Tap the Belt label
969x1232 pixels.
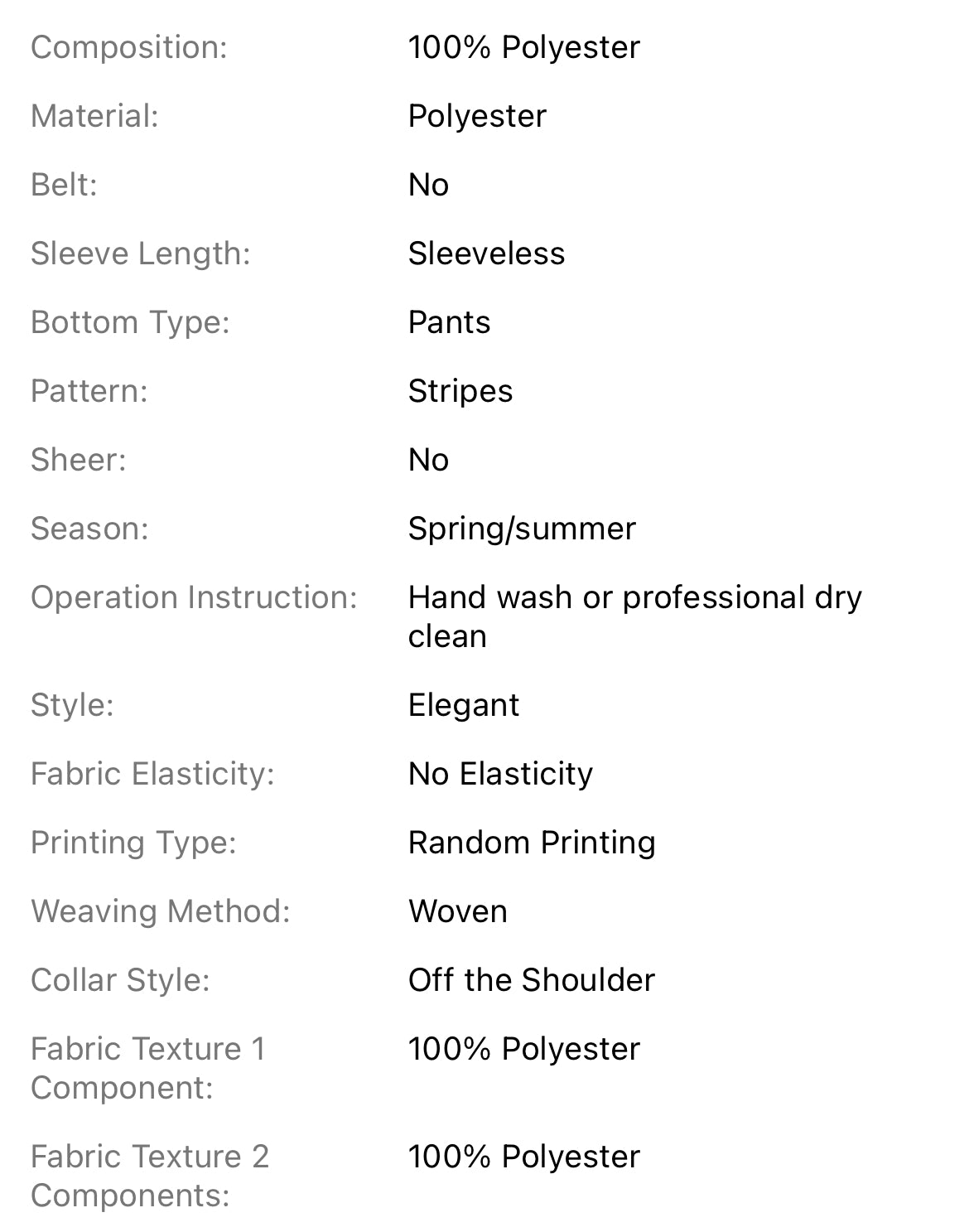tap(64, 185)
